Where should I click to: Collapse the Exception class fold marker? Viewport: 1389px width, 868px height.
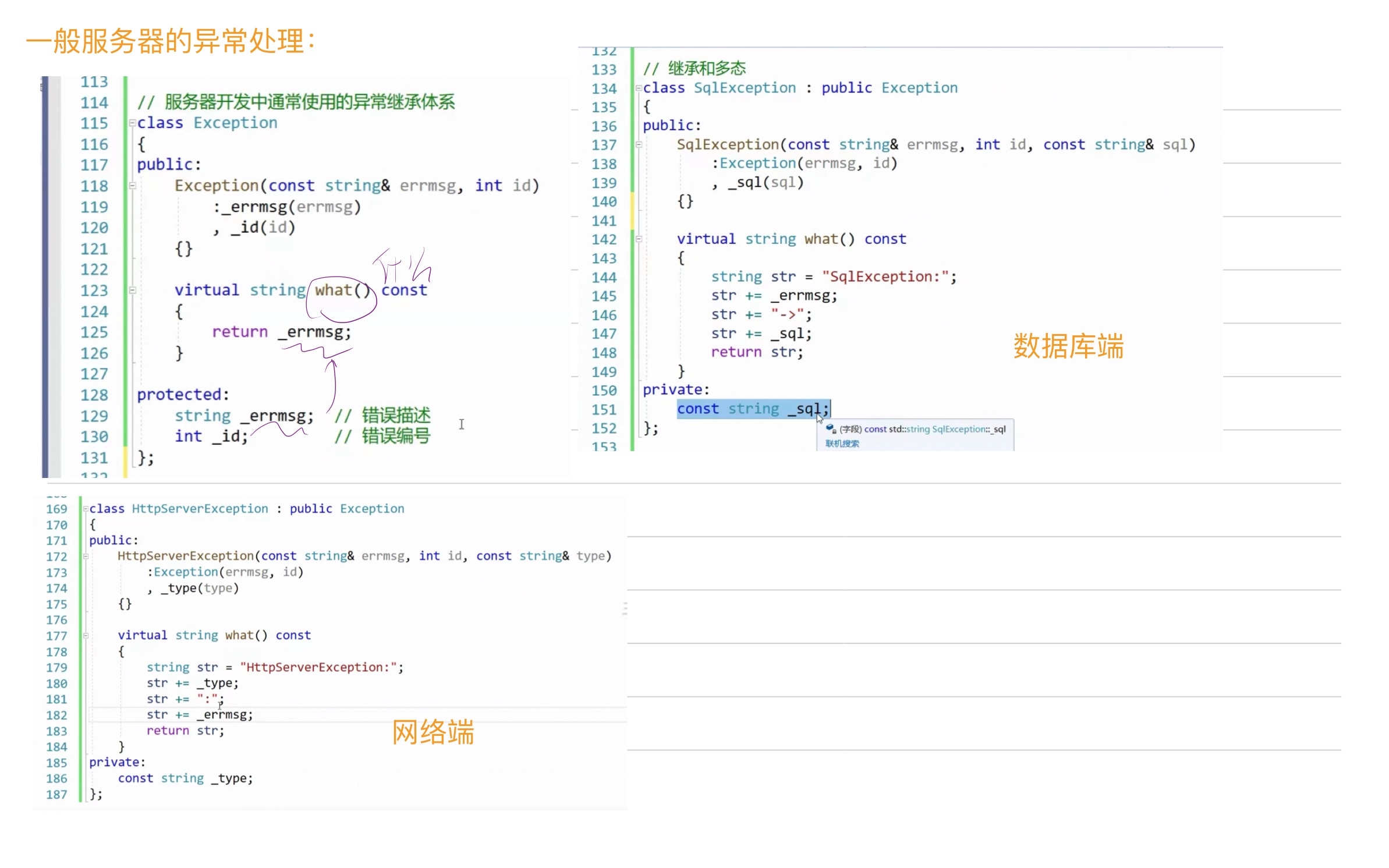pos(132,123)
